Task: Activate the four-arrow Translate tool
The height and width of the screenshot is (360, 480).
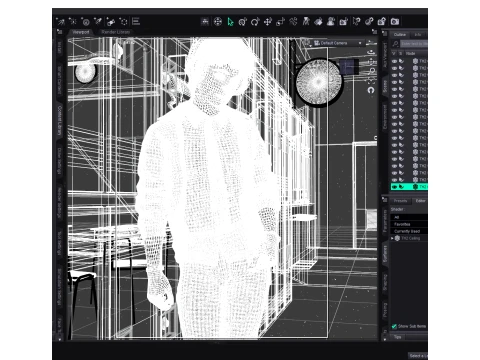Action: [268, 22]
